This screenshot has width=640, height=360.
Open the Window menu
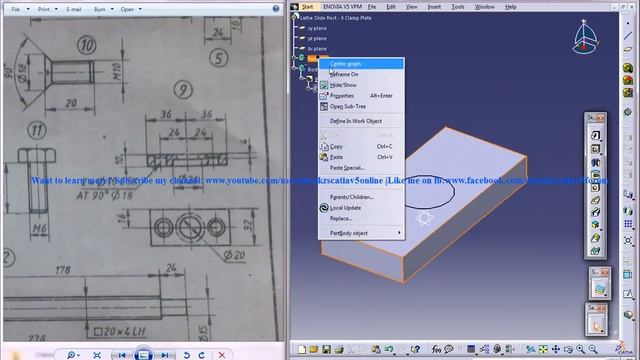(x=484, y=7)
